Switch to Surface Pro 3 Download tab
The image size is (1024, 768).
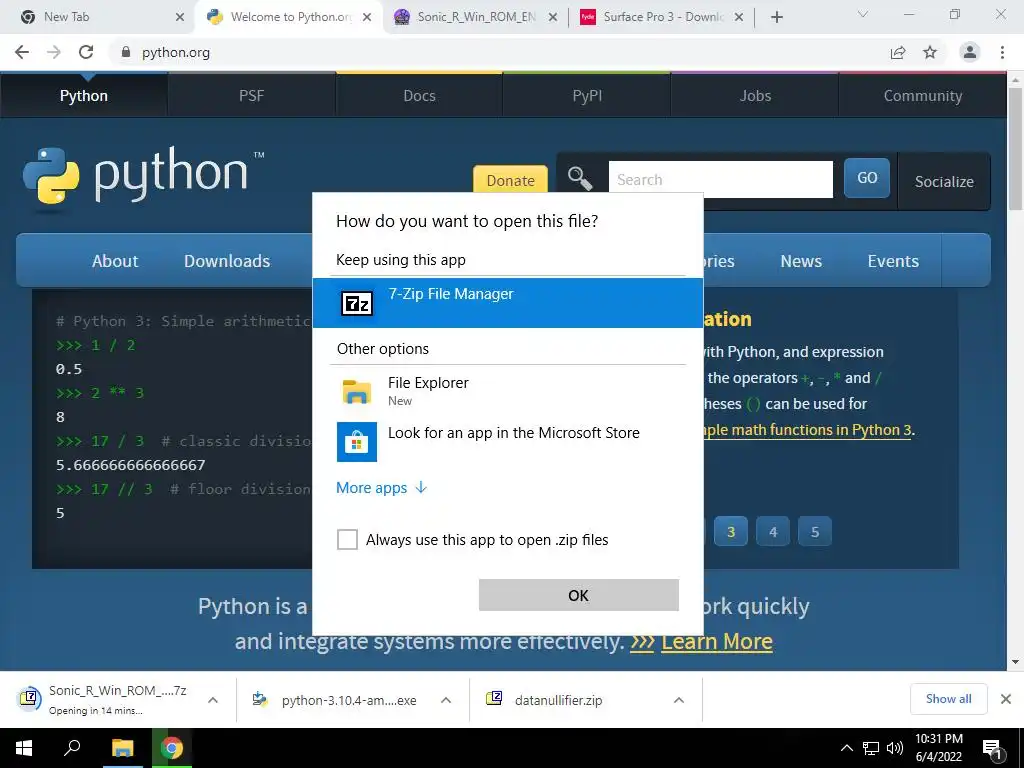click(661, 17)
